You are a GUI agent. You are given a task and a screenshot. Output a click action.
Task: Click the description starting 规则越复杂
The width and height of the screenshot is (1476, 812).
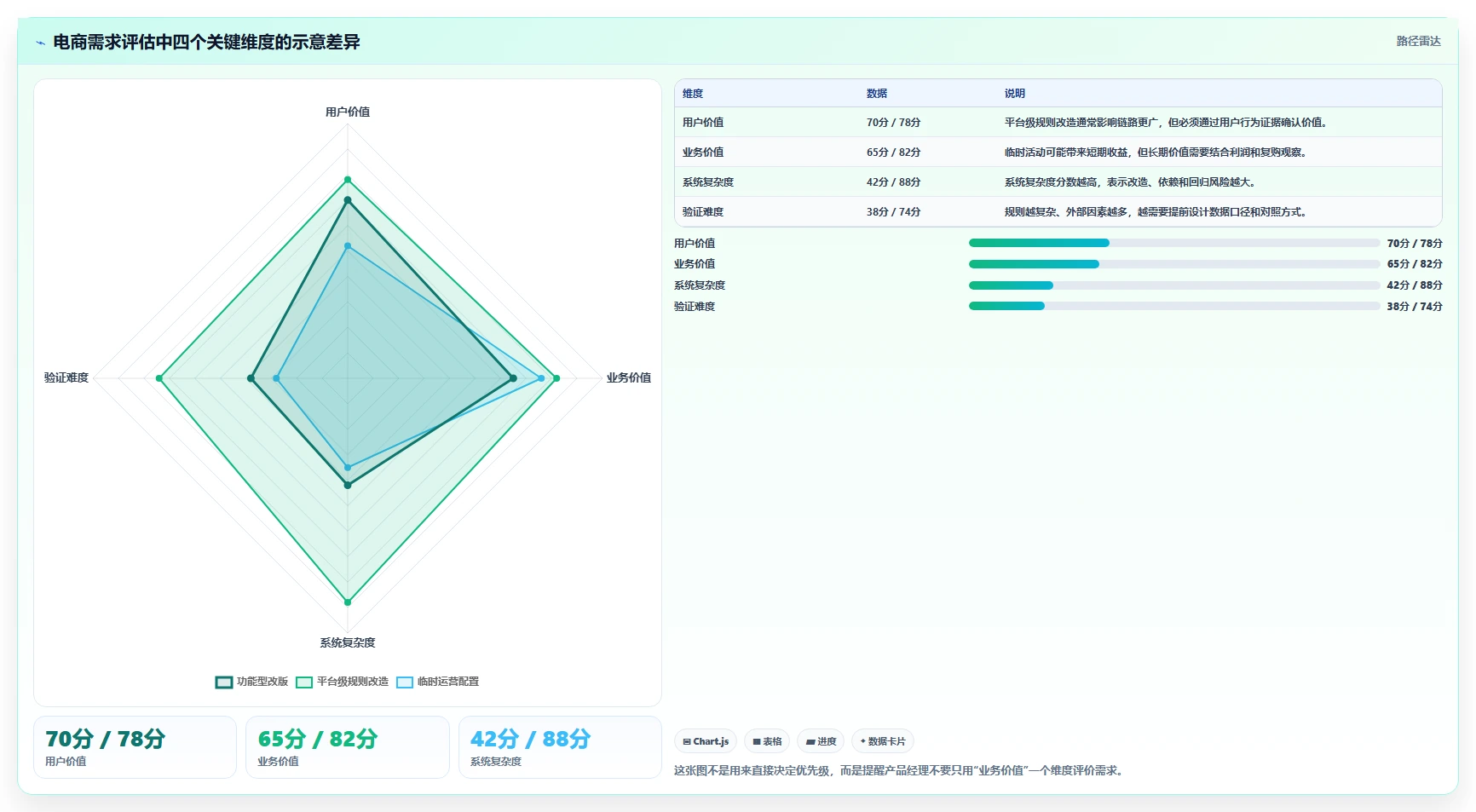pos(1156,212)
